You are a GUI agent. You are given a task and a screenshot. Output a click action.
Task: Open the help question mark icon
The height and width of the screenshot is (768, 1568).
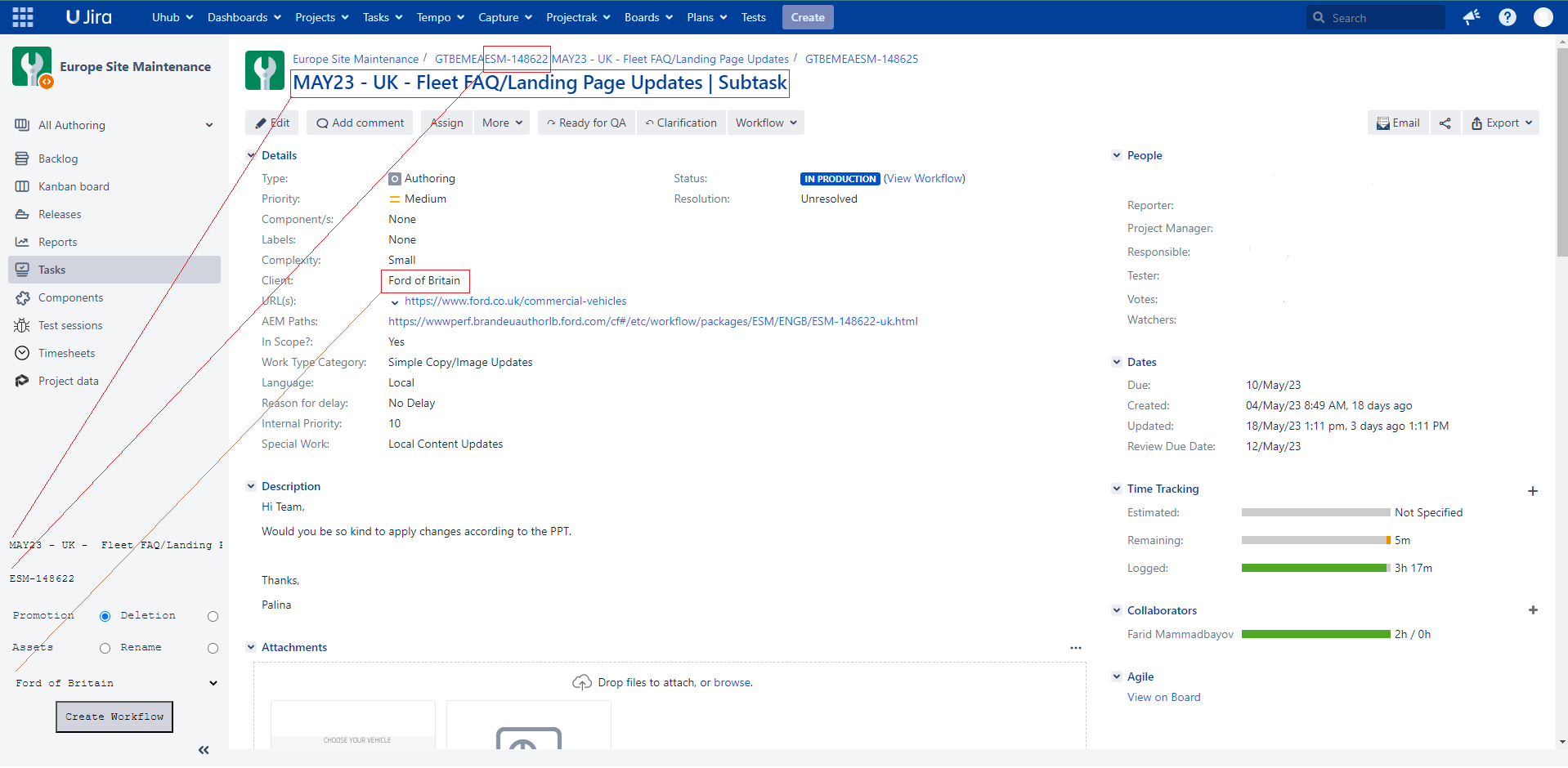[x=1508, y=17]
